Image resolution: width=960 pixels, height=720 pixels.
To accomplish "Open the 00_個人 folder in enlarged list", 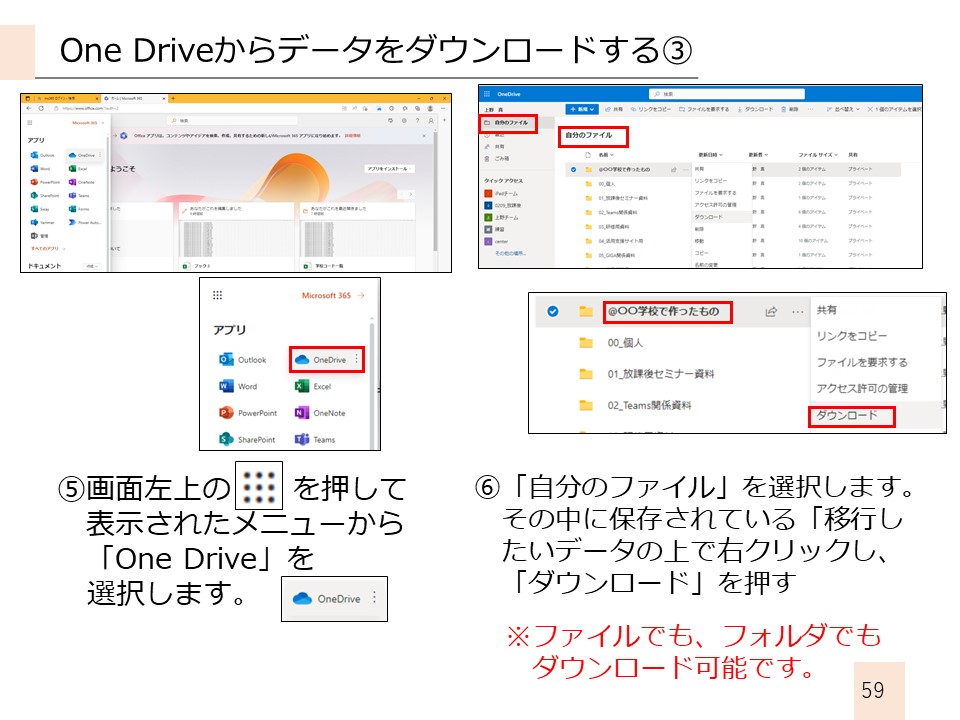I will 624,343.
